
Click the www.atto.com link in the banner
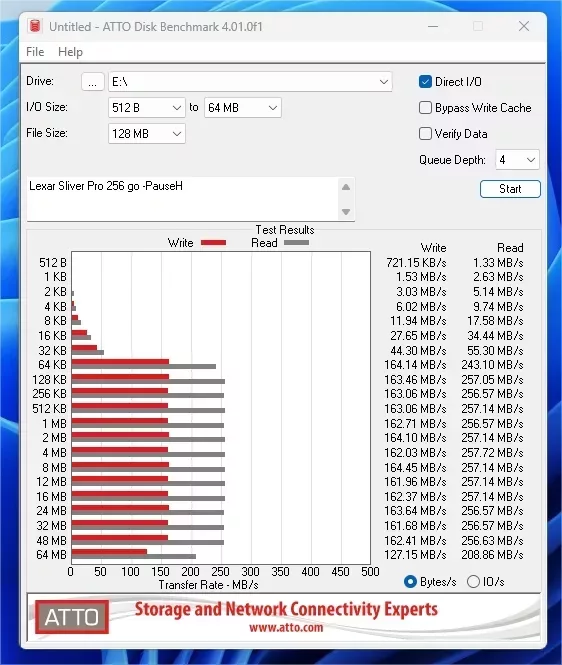coord(286,627)
